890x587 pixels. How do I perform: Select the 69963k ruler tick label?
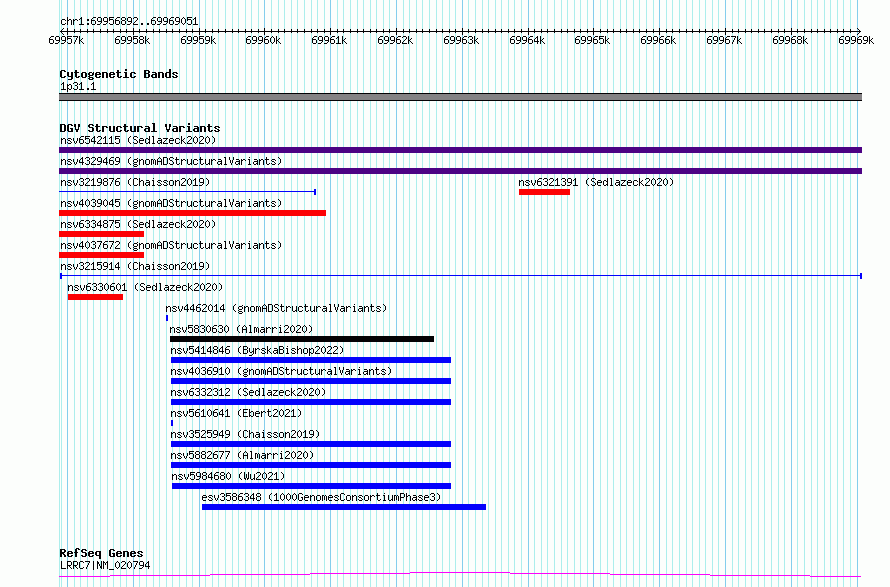click(461, 40)
